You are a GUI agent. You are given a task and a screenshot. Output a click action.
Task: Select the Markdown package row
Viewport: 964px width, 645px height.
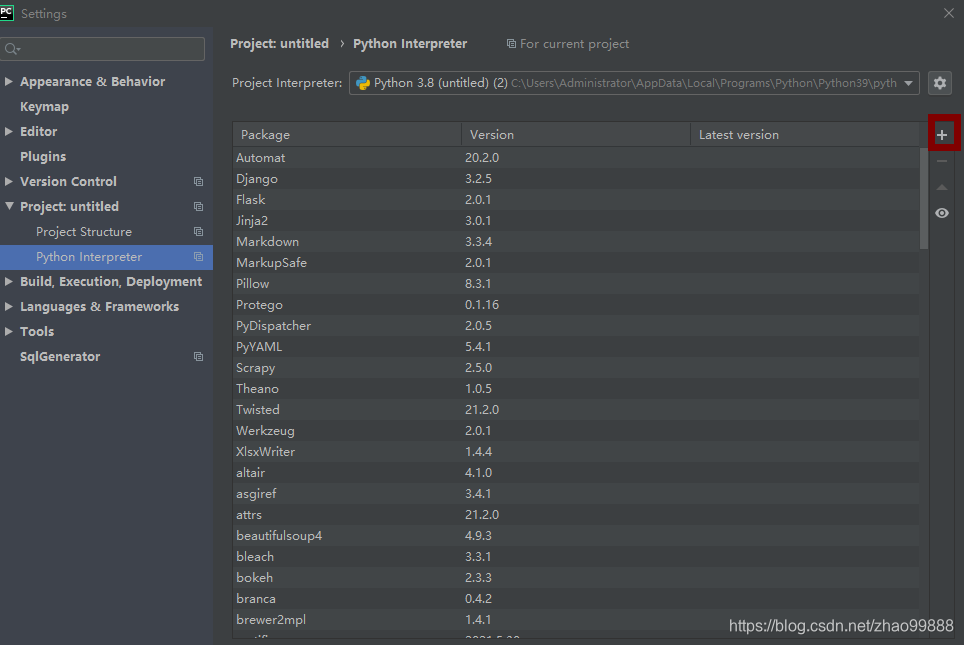coord(576,242)
